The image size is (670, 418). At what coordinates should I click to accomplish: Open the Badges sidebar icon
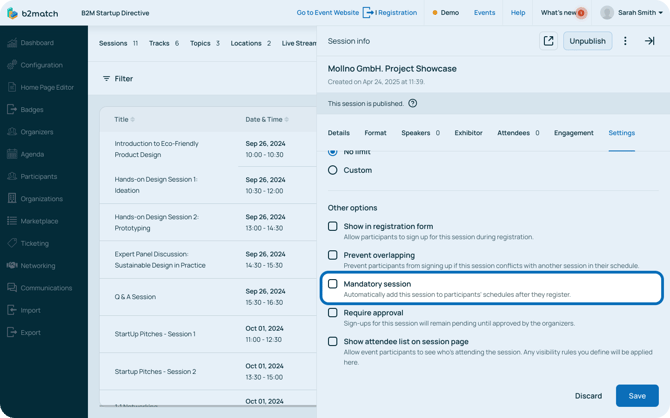12,110
